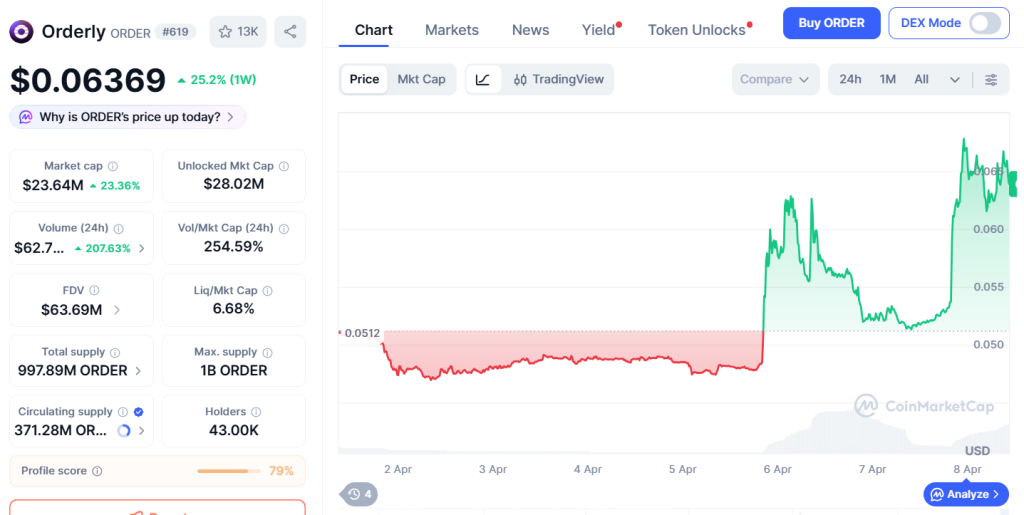This screenshot has height=515, width=1024.
Task: Click the circulating supply progress ring icon
Action: [x=123, y=431]
